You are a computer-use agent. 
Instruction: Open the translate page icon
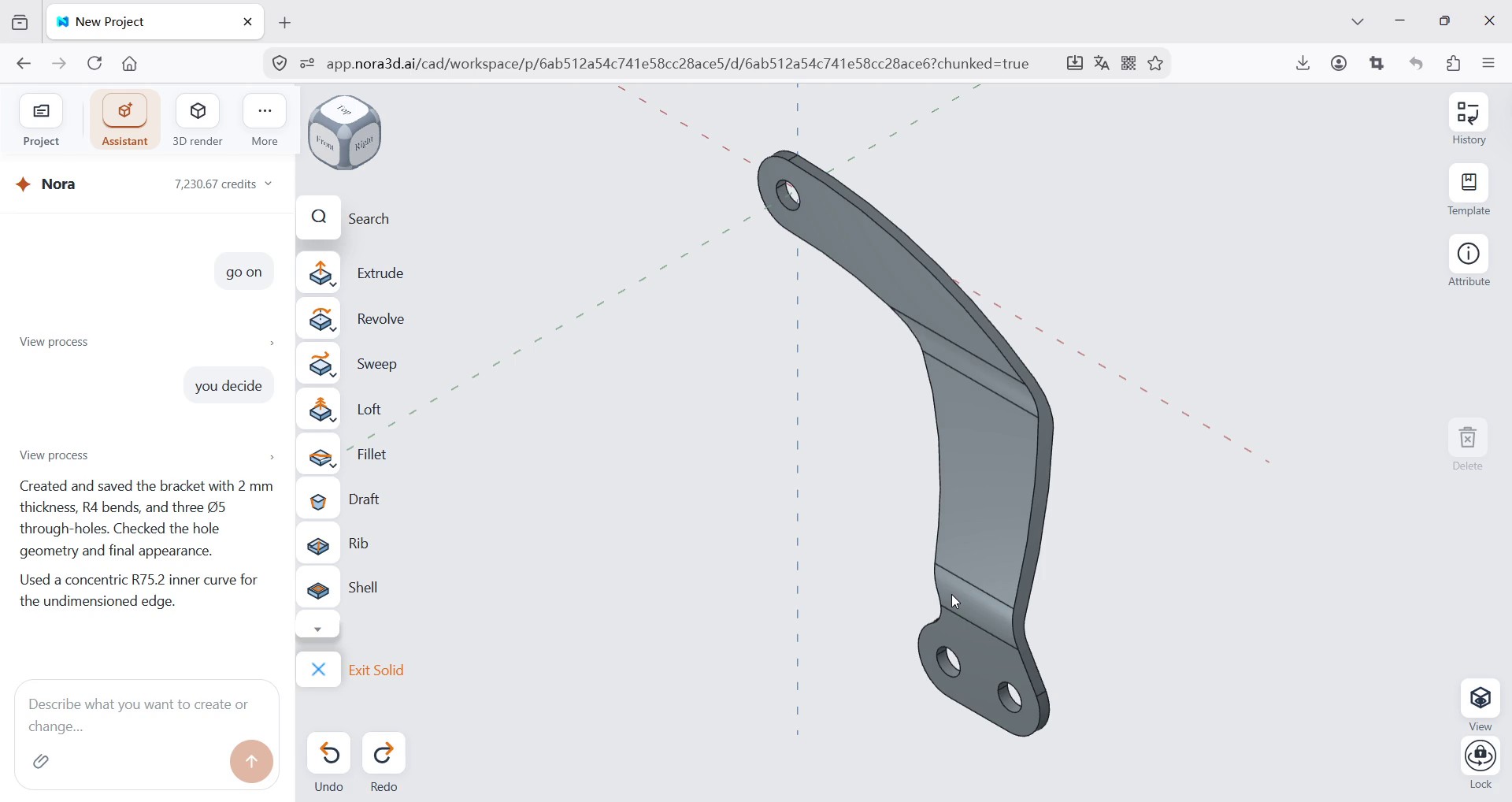click(x=1102, y=64)
